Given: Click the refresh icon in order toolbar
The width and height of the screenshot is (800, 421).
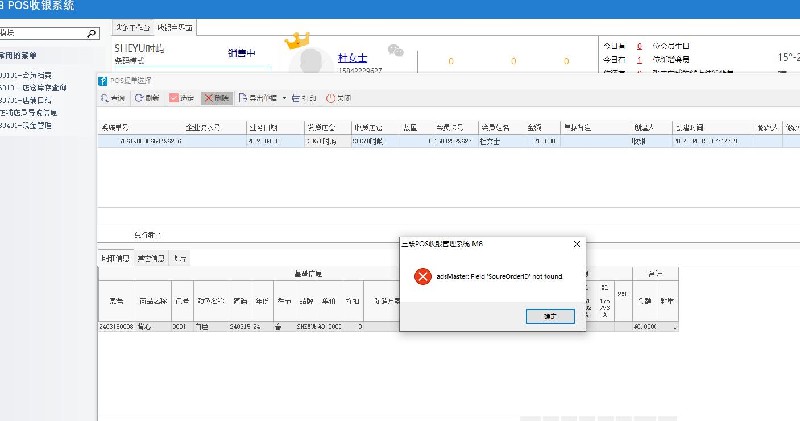Looking at the screenshot, I should coord(139,98).
